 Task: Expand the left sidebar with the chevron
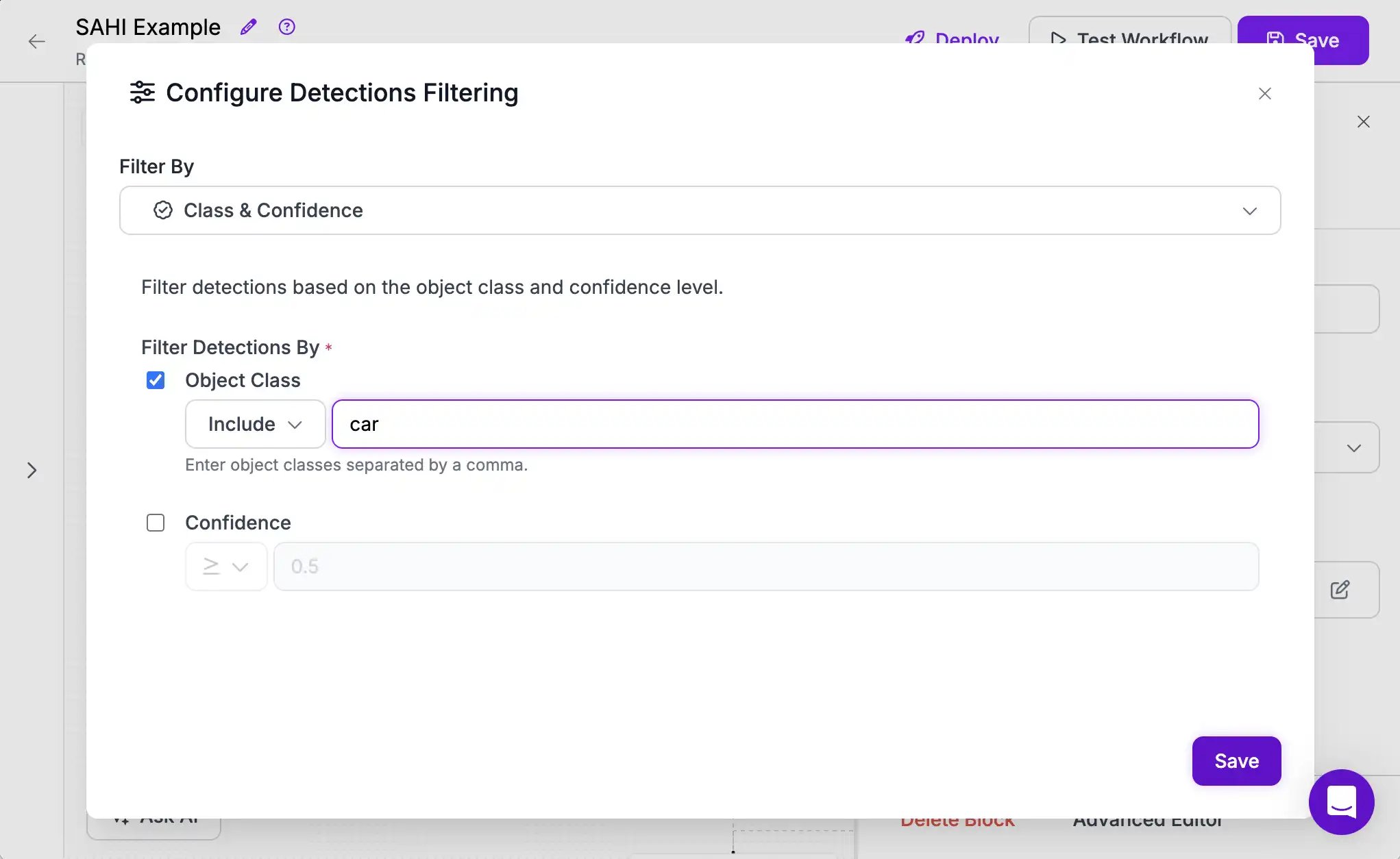tap(32, 471)
